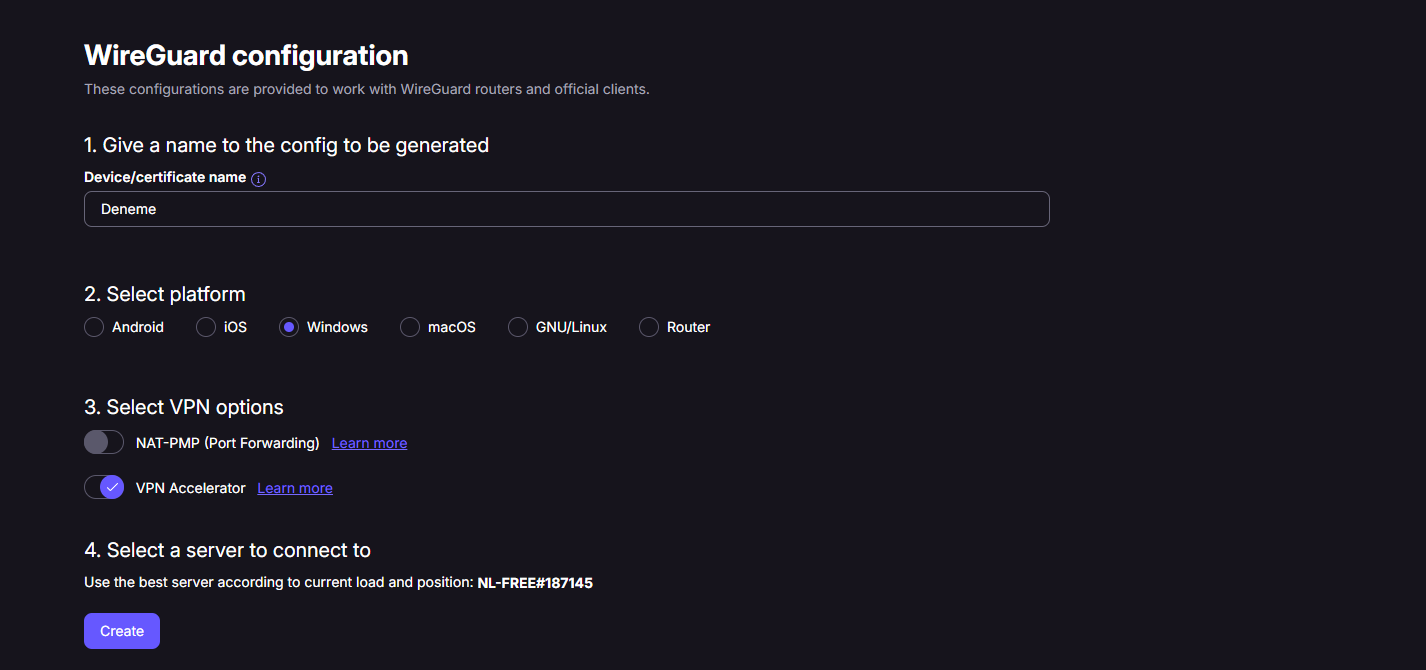Click the Select platform step heading

pos(165,294)
